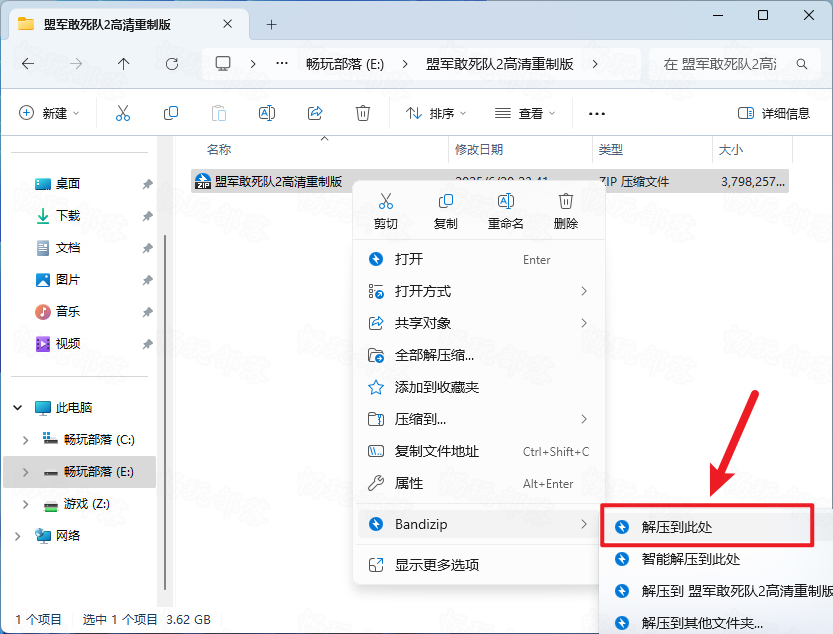Go back with the left arrow
Viewport: 833px width, 634px height.
[x=28, y=64]
